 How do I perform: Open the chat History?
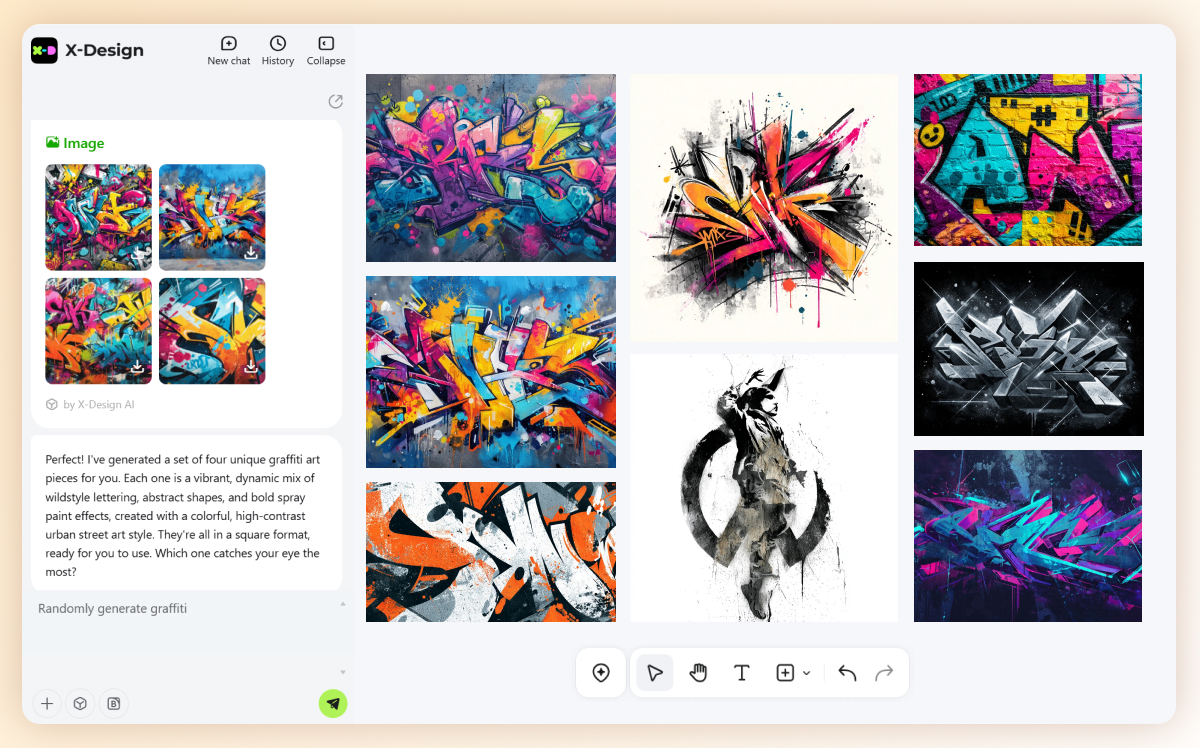point(278,50)
